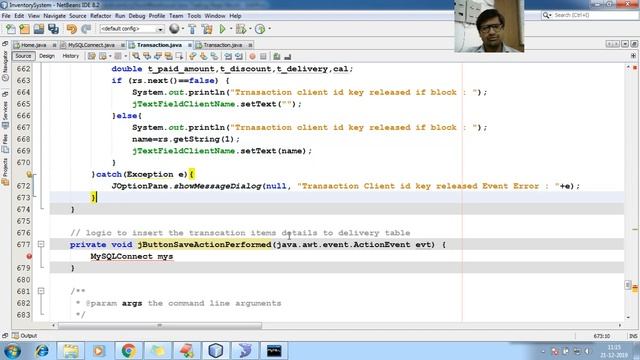Click the Profile Project icon
Image resolution: width=640 pixels, height=360 pixels.
tap(260, 29)
